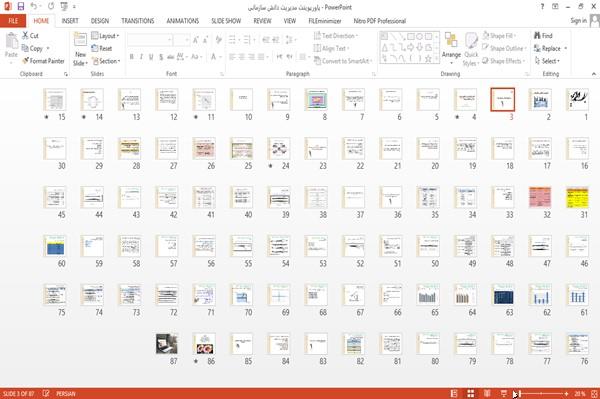Click the New Slide icon
Viewport: 600px width, 399px height.
click(x=80, y=40)
